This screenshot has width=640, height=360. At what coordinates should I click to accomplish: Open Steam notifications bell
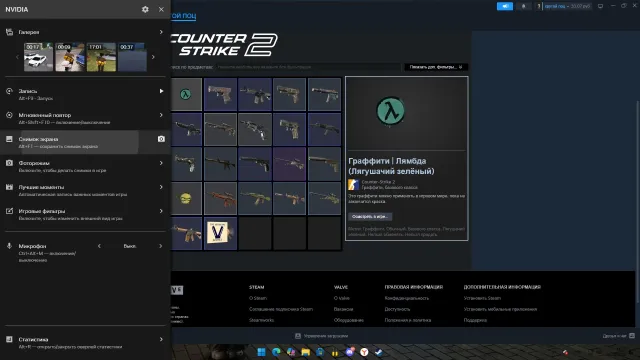pos(524,6)
